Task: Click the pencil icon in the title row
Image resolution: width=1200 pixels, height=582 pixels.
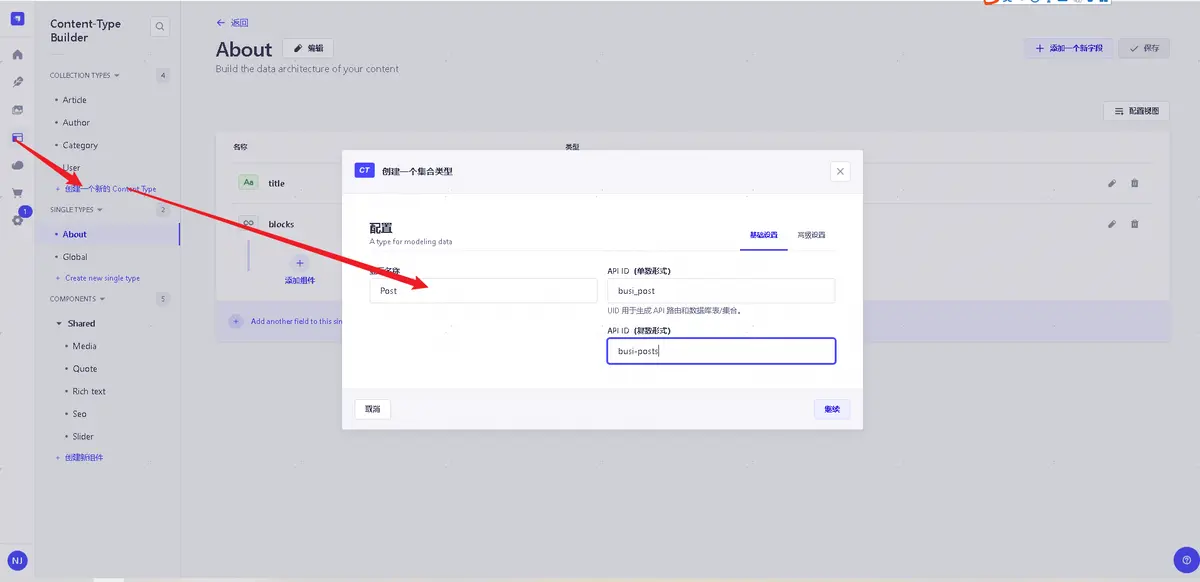Action: [1111, 183]
